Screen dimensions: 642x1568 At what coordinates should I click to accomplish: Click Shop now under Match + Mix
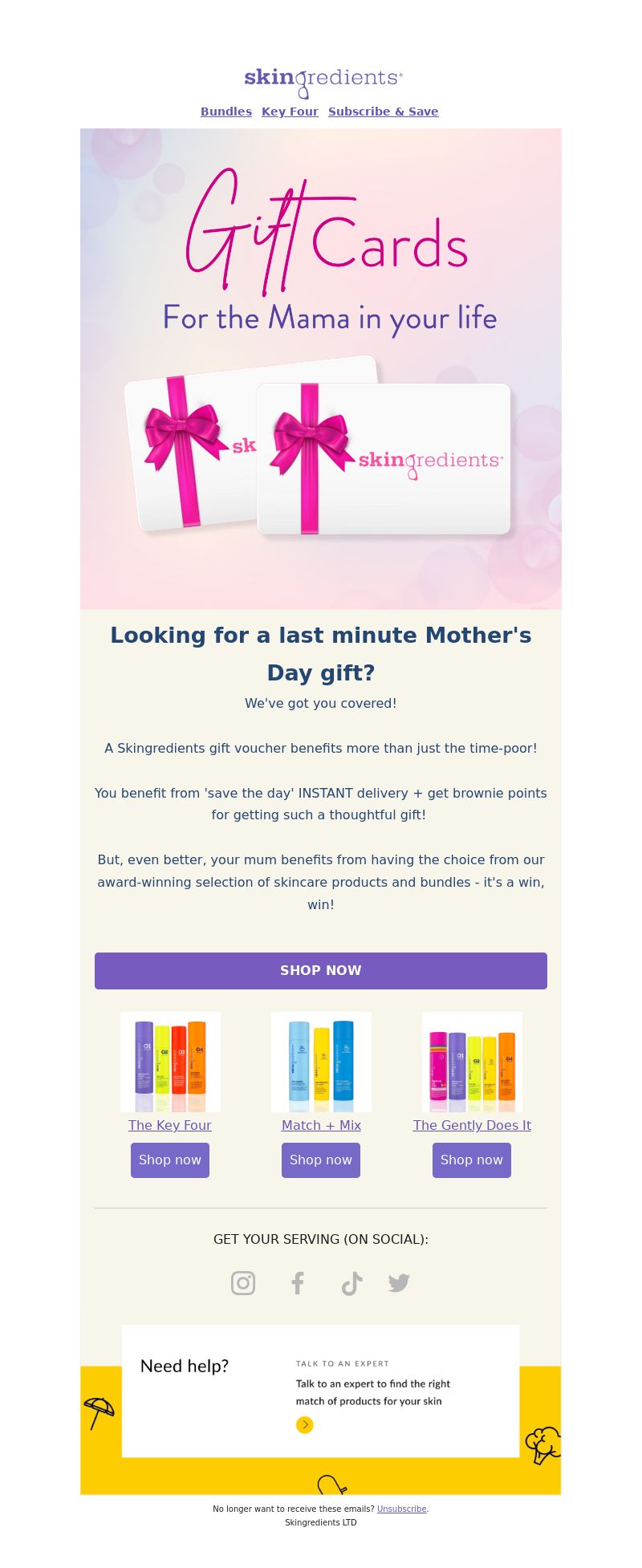[321, 1160]
